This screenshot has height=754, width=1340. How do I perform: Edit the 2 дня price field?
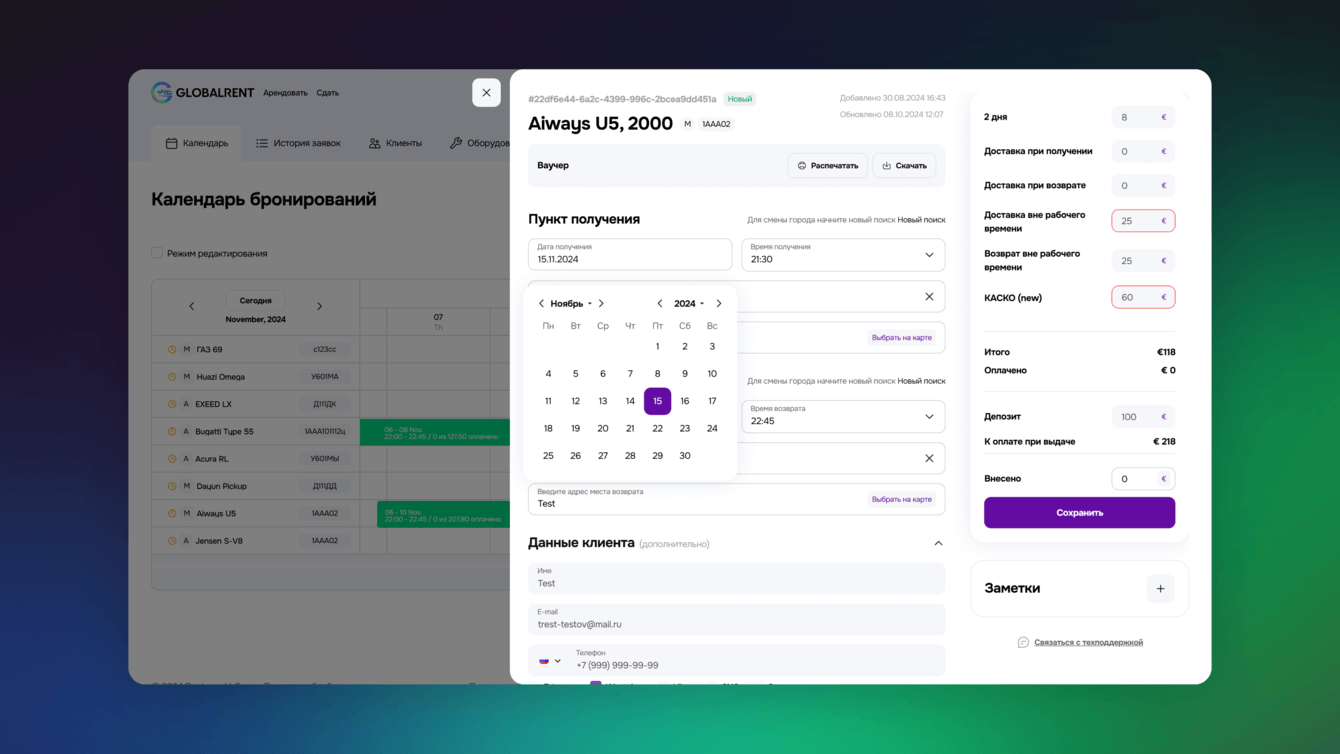pyautogui.click(x=1143, y=117)
